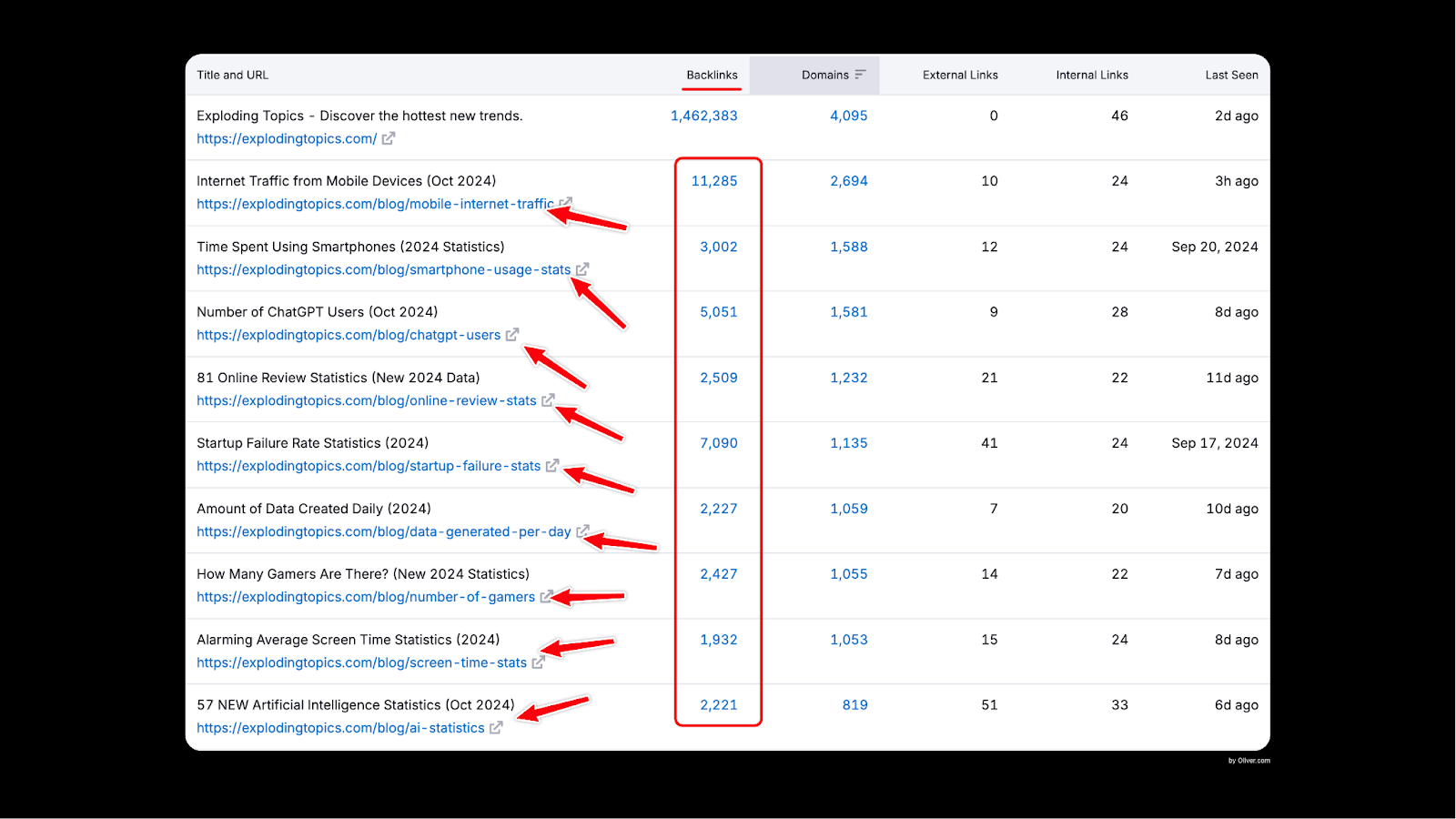Open external link icon beside mobile-internet-traffic URL
The image size is (1456, 819).
coord(565,204)
